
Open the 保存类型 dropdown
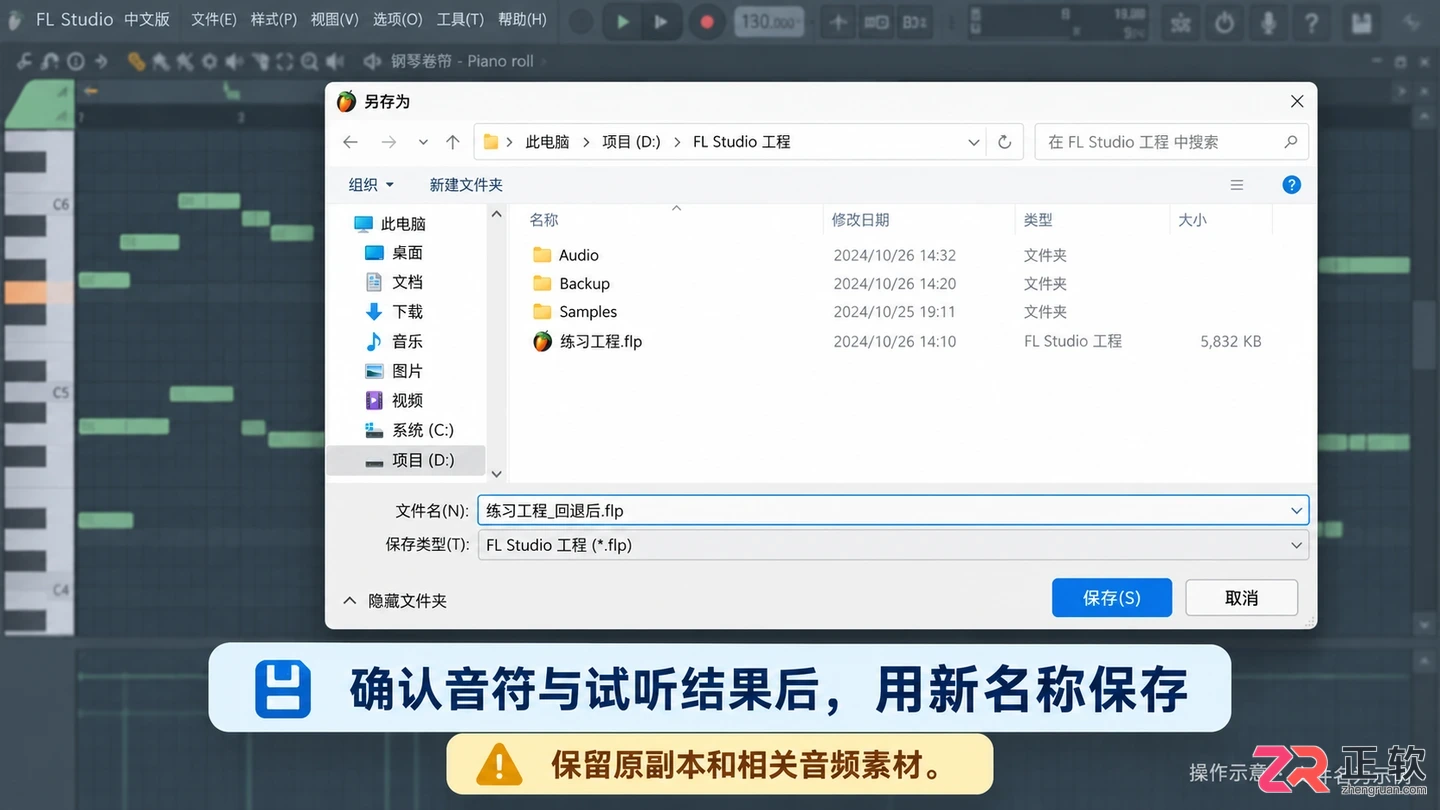893,545
